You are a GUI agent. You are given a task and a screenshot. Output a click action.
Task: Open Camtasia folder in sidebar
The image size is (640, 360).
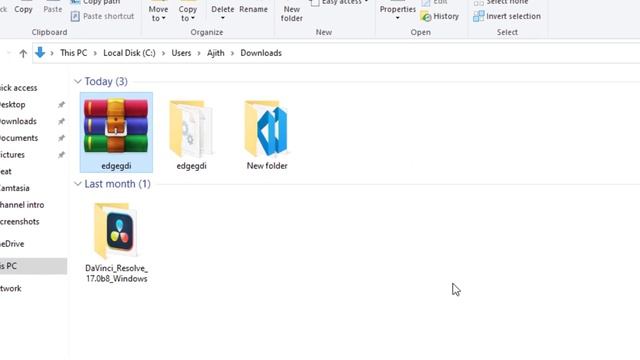click(x=15, y=189)
